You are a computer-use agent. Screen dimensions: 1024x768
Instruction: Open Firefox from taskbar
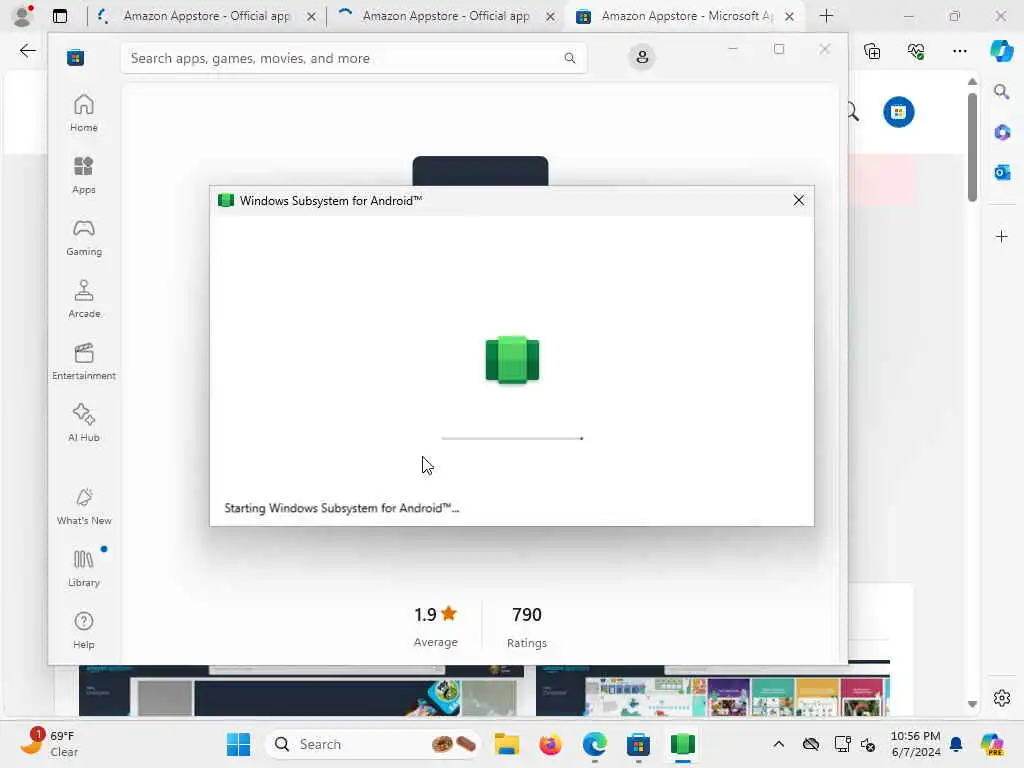pyautogui.click(x=551, y=744)
